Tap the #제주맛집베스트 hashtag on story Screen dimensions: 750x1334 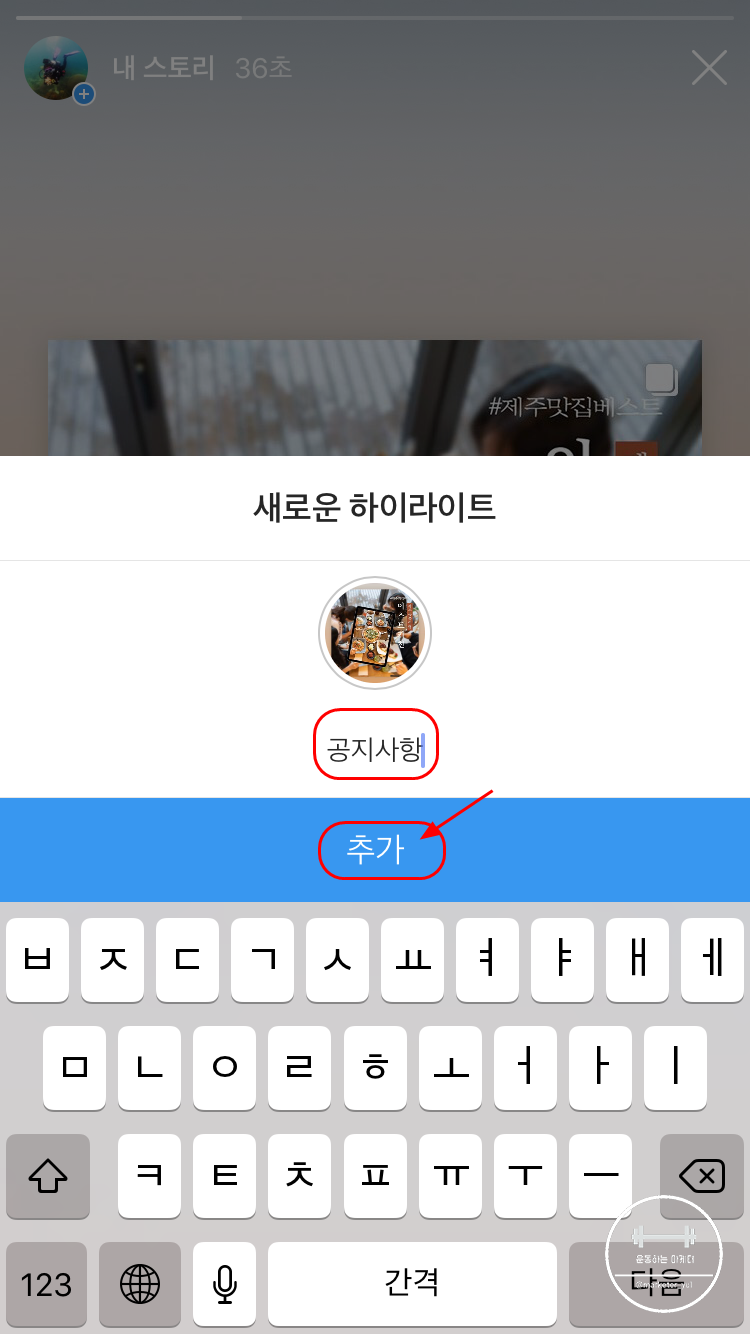(x=575, y=407)
